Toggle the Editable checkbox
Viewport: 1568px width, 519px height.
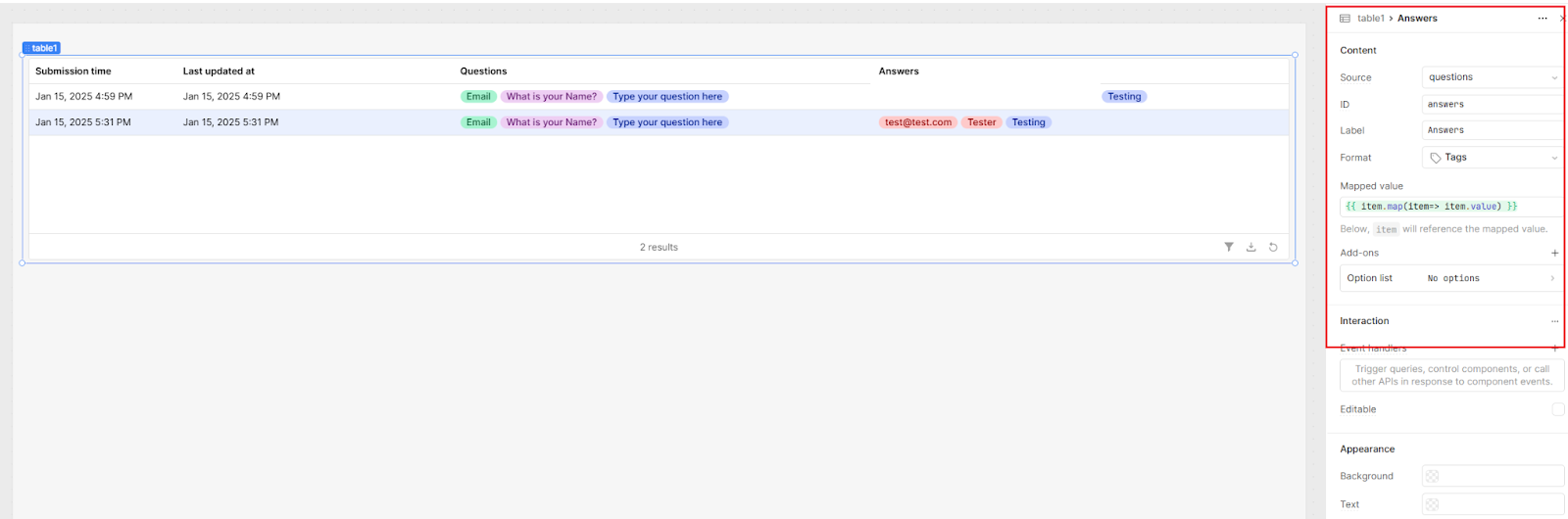[x=1558, y=409]
